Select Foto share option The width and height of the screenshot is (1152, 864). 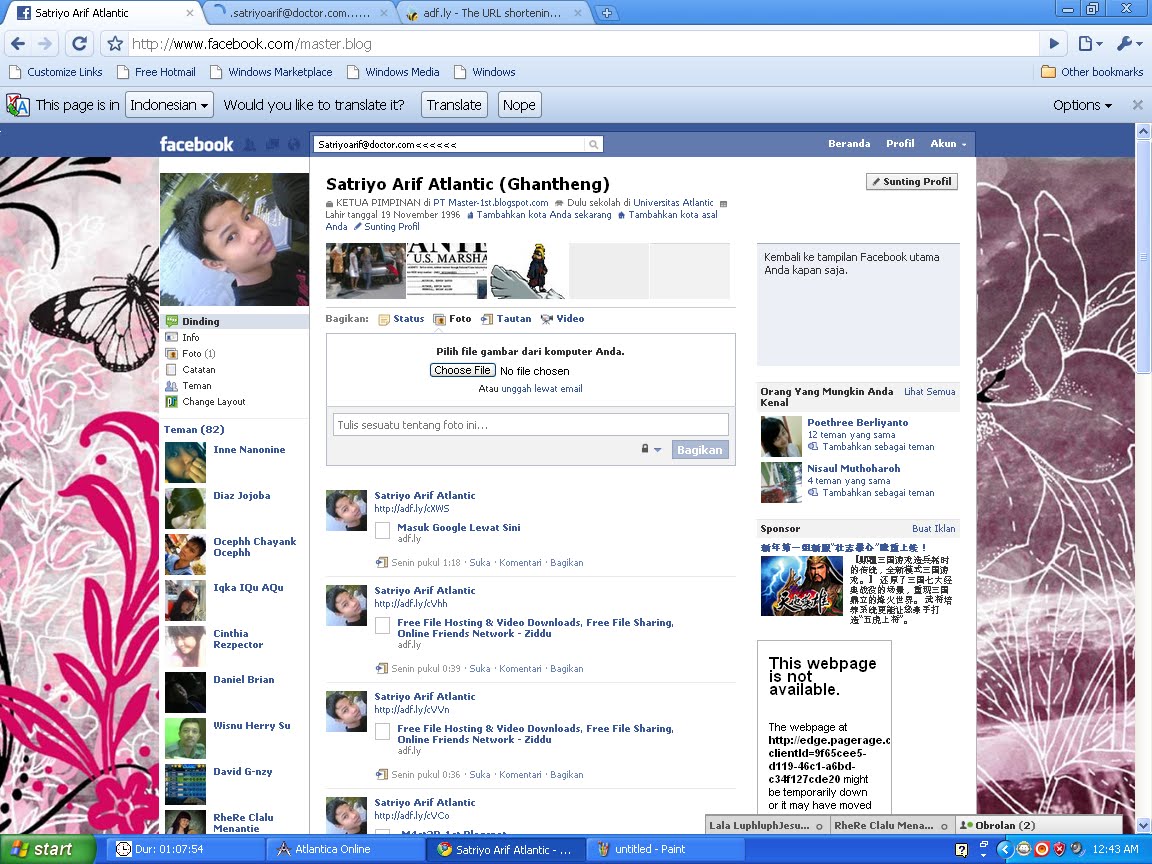453,319
